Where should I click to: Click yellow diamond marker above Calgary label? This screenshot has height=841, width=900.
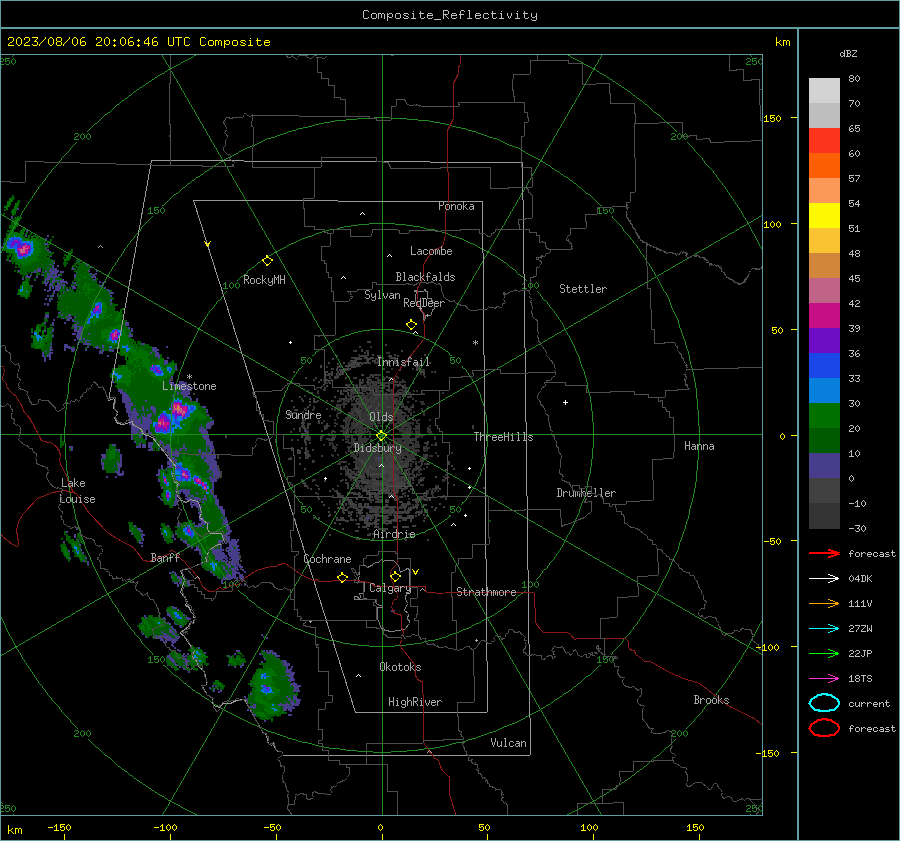click(395, 576)
